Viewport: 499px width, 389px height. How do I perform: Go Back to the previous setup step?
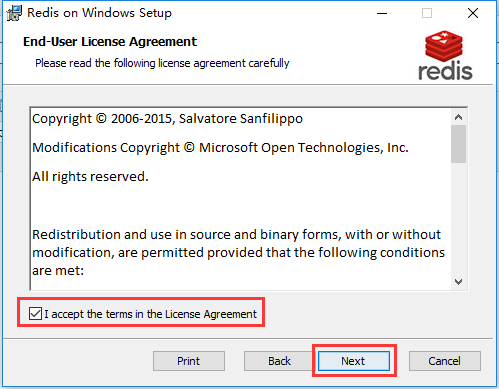coord(279,361)
